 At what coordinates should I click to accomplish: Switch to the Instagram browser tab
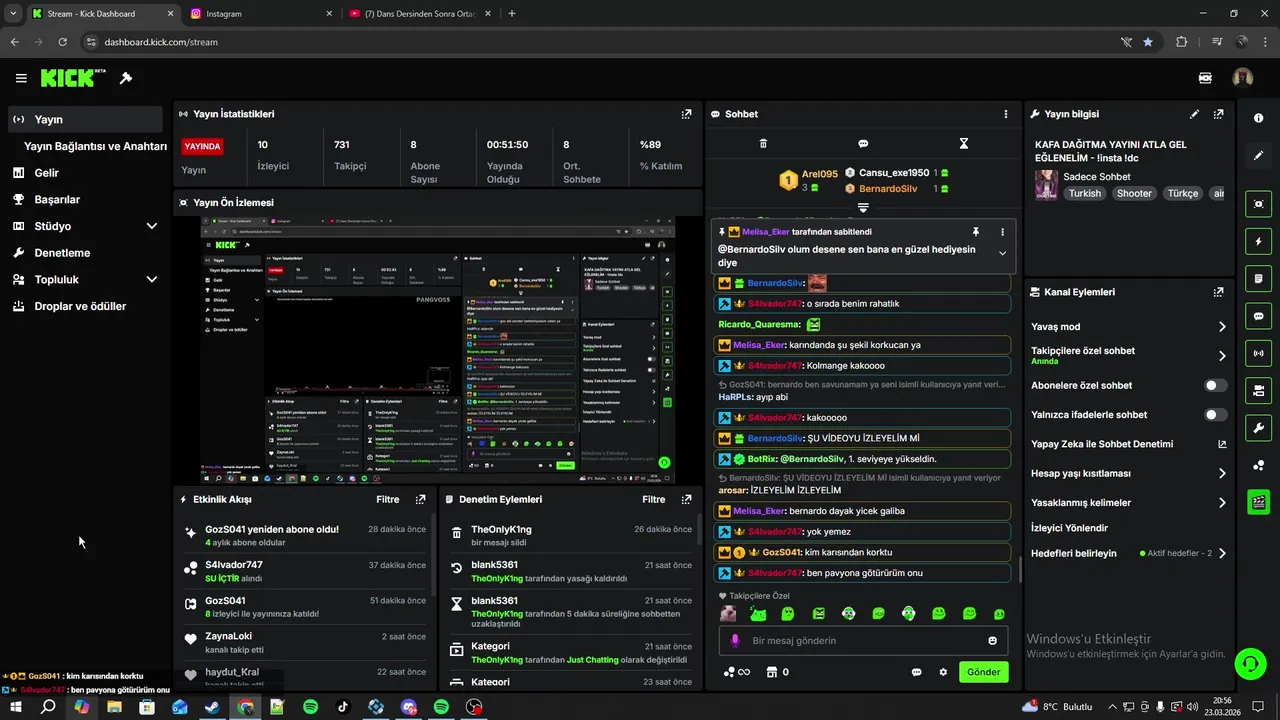coord(258,14)
